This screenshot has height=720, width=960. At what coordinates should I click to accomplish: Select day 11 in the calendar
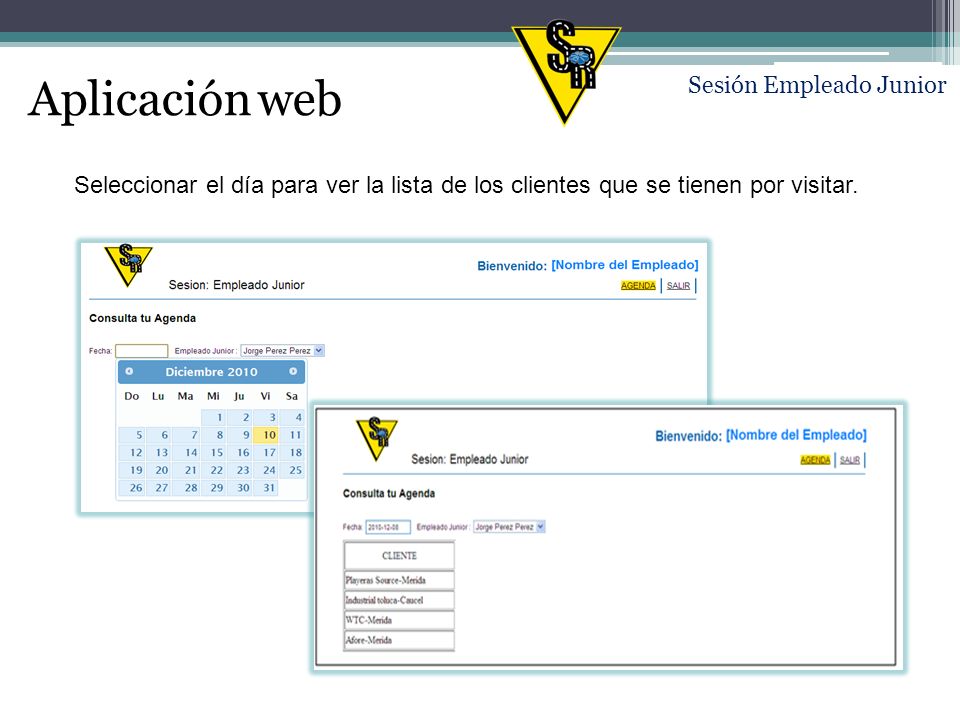[292, 435]
